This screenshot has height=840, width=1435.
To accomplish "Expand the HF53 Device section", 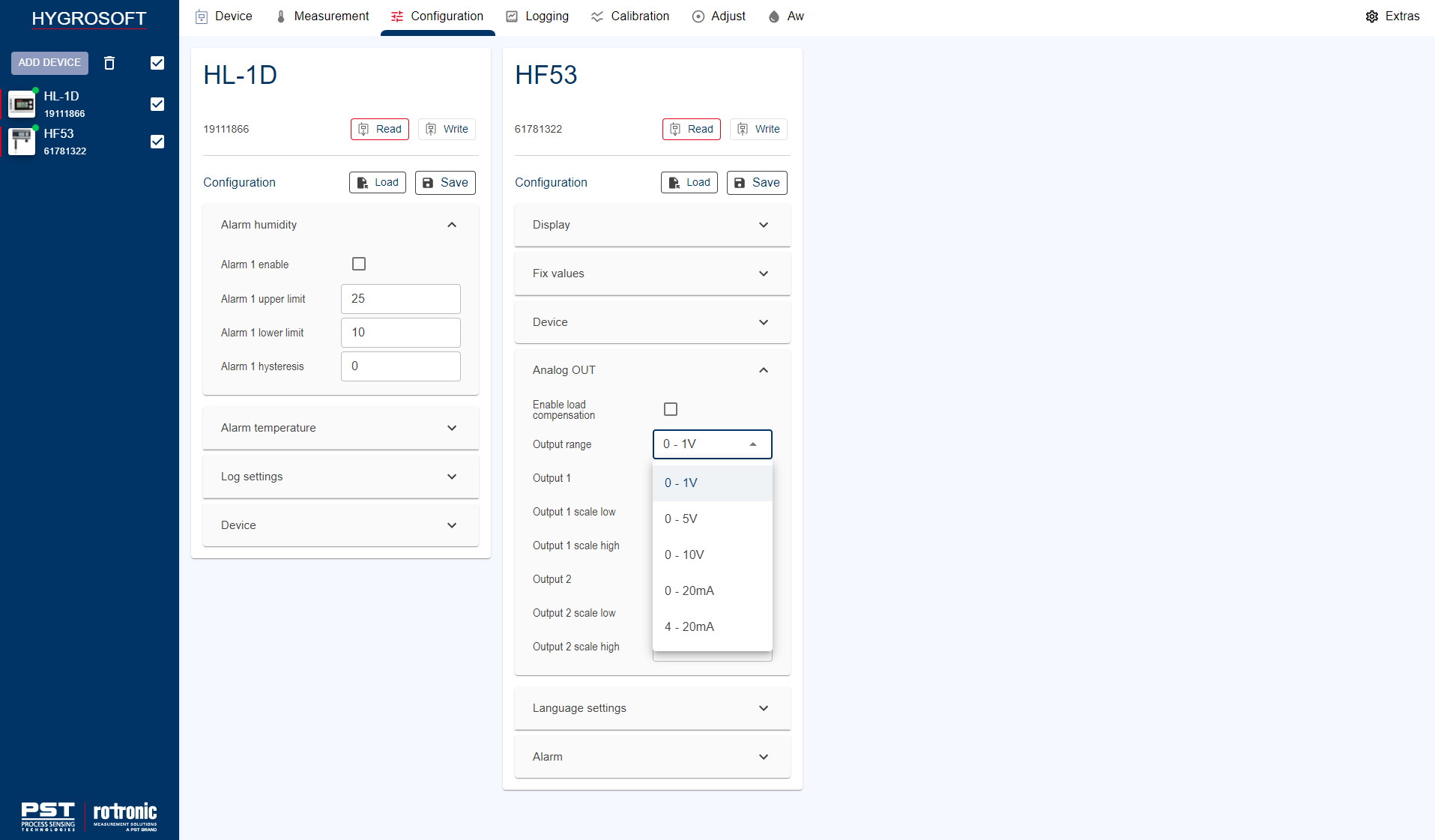I will [x=653, y=322].
